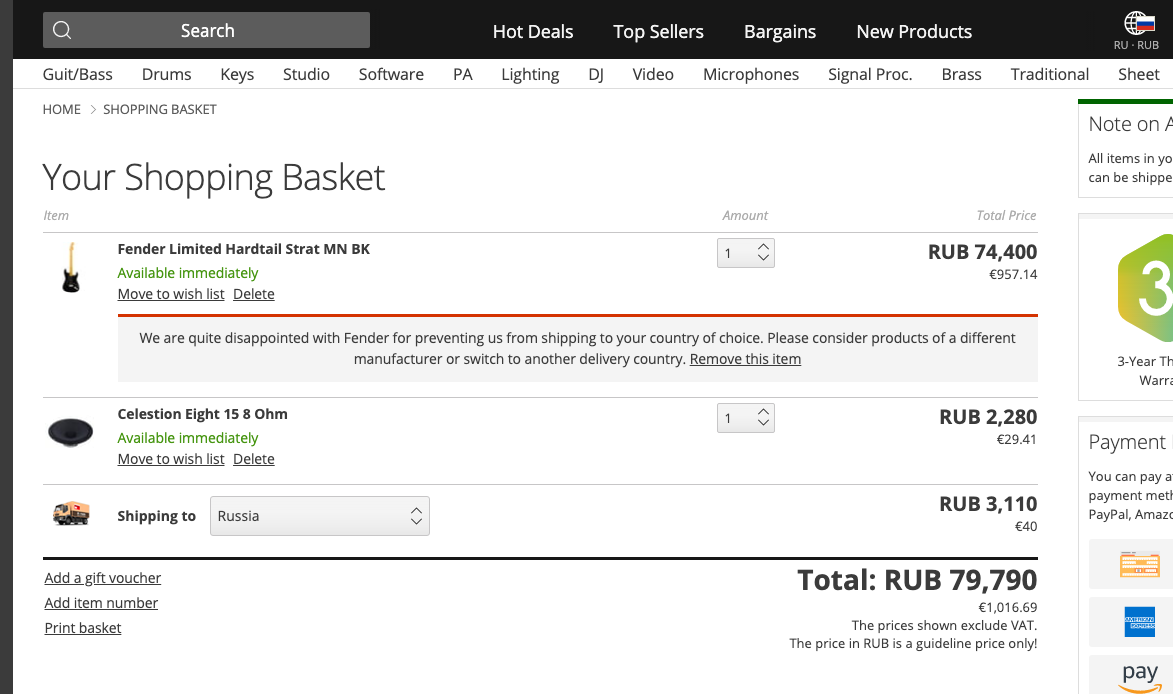Click Print basket link
Image resolution: width=1173 pixels, height=694 pixels.
(82, 628)
